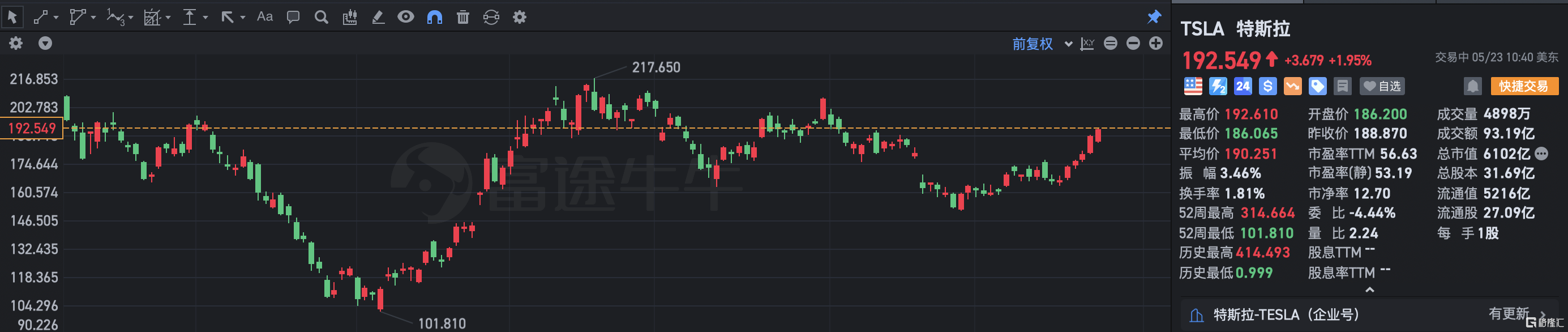Toggle magnet snap mode
The height and width of the screenshot is (332, 1568).
[435, 17]
